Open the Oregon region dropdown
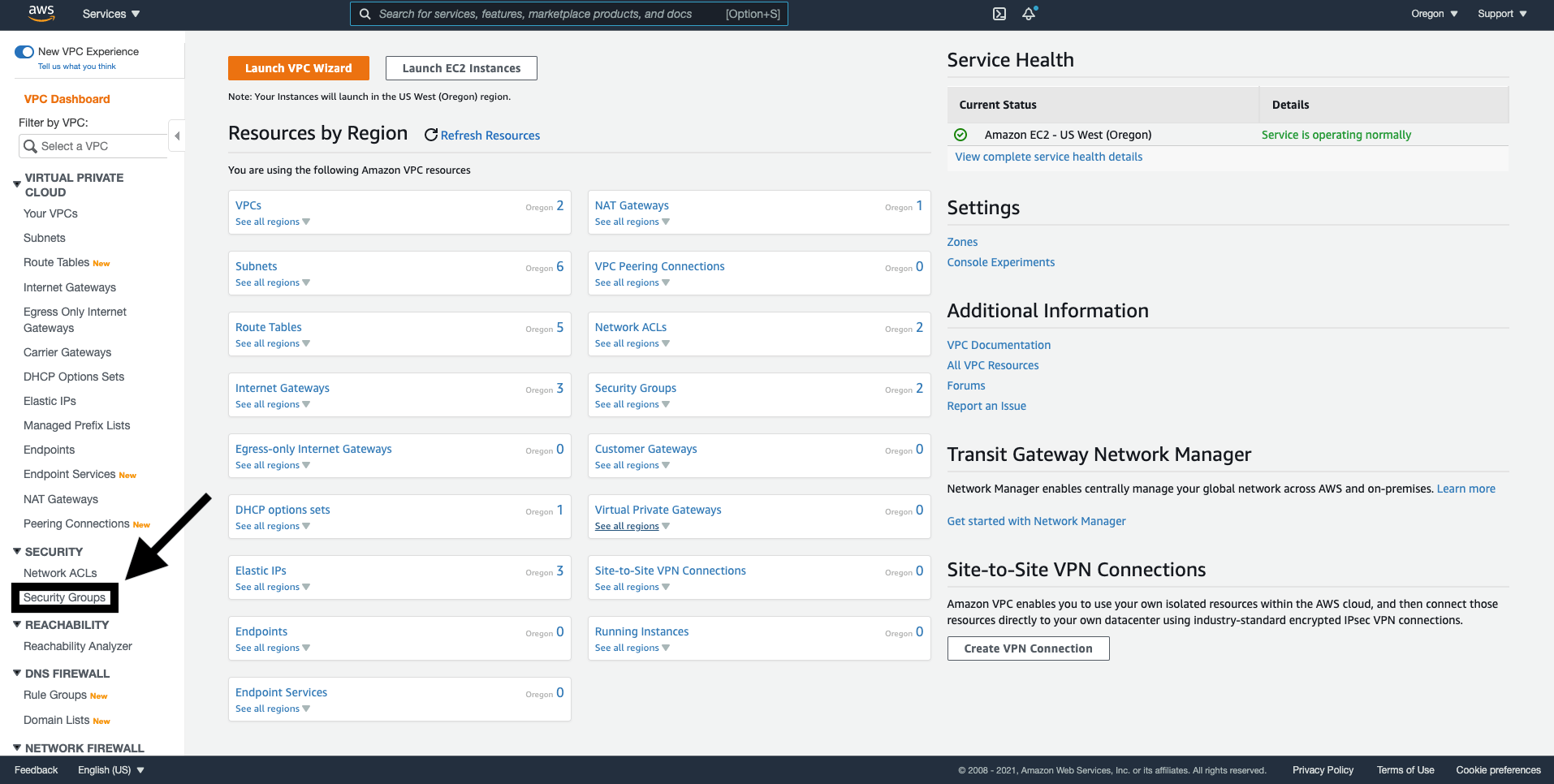Image resolution: width=1554 pixels, height=784 pixels. 1435,14
